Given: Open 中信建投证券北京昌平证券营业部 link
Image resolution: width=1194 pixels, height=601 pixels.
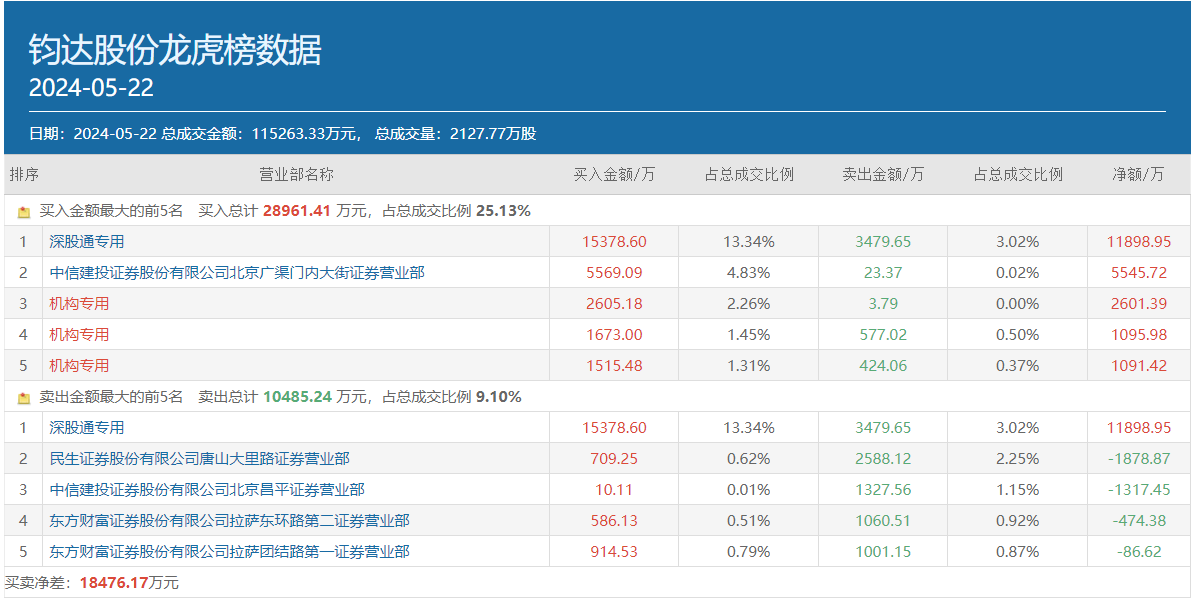Looking at the screenshot, I should (x=207, y=489).
